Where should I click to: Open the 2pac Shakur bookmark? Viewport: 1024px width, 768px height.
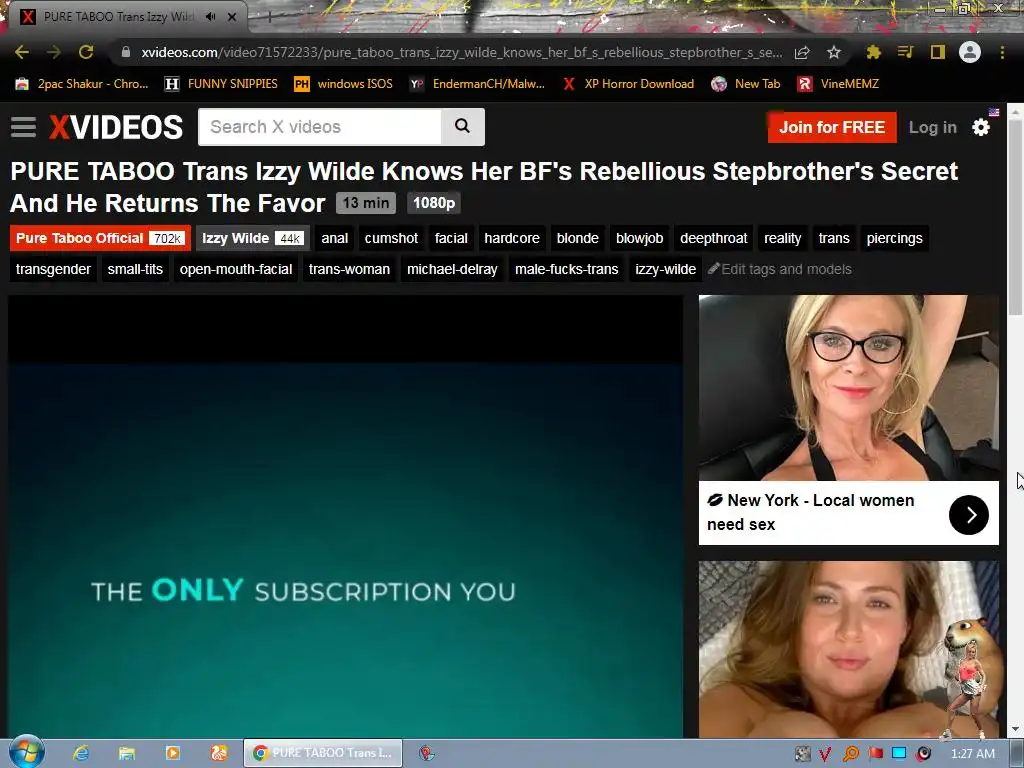point(82,84)
